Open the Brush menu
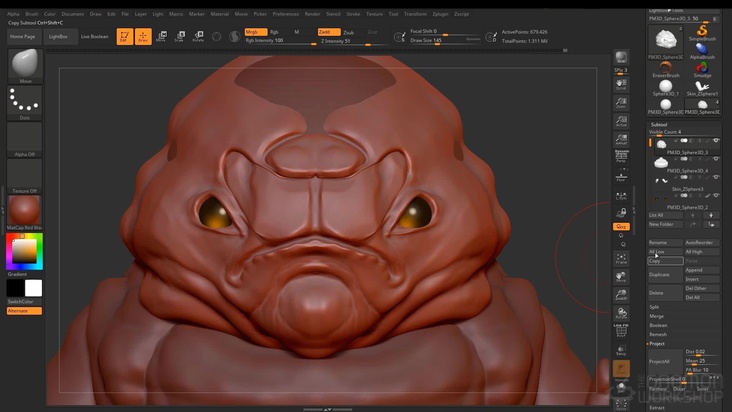This screenshot has width=732, height=412. click(x=32, y=14)
